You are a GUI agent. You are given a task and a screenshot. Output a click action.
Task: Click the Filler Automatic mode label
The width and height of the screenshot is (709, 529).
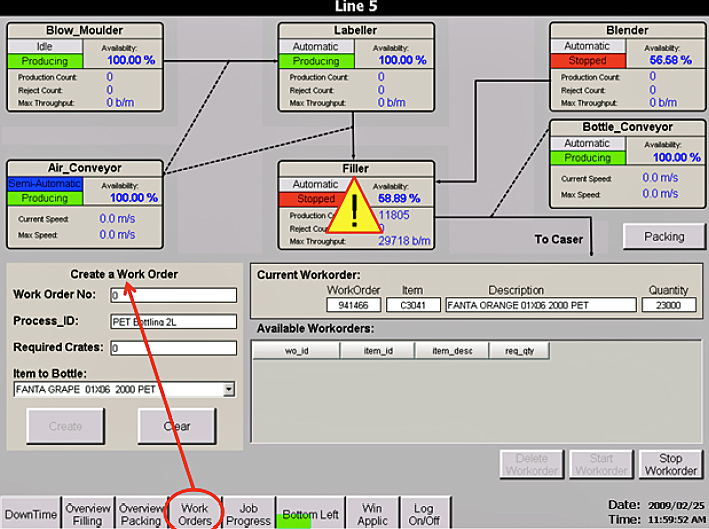click(316, 184)
